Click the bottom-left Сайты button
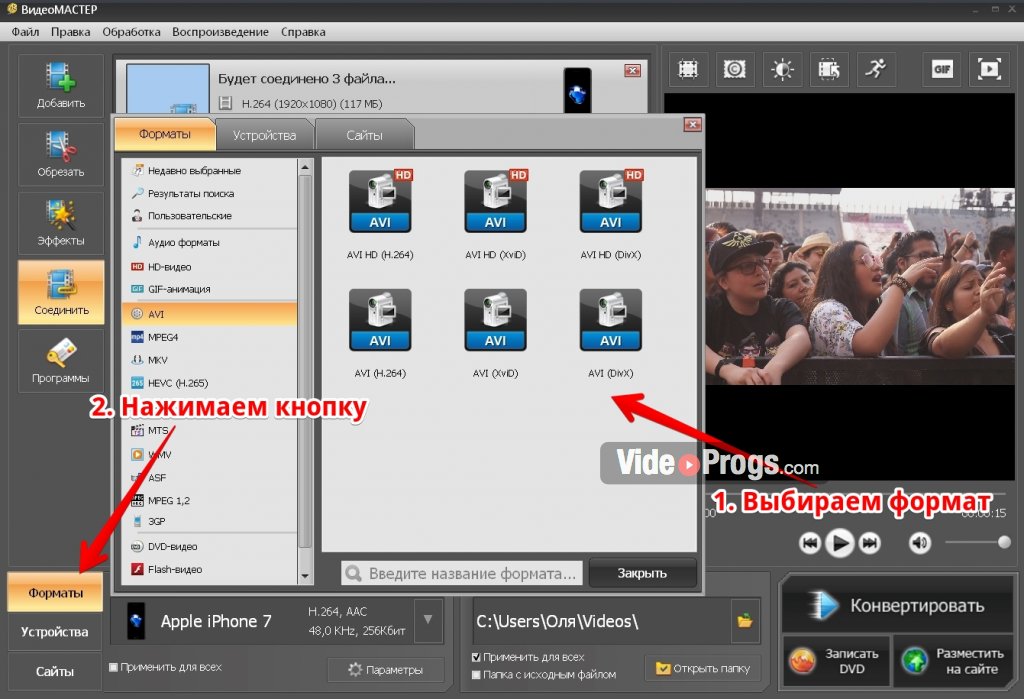 click(x=55, y=671)
